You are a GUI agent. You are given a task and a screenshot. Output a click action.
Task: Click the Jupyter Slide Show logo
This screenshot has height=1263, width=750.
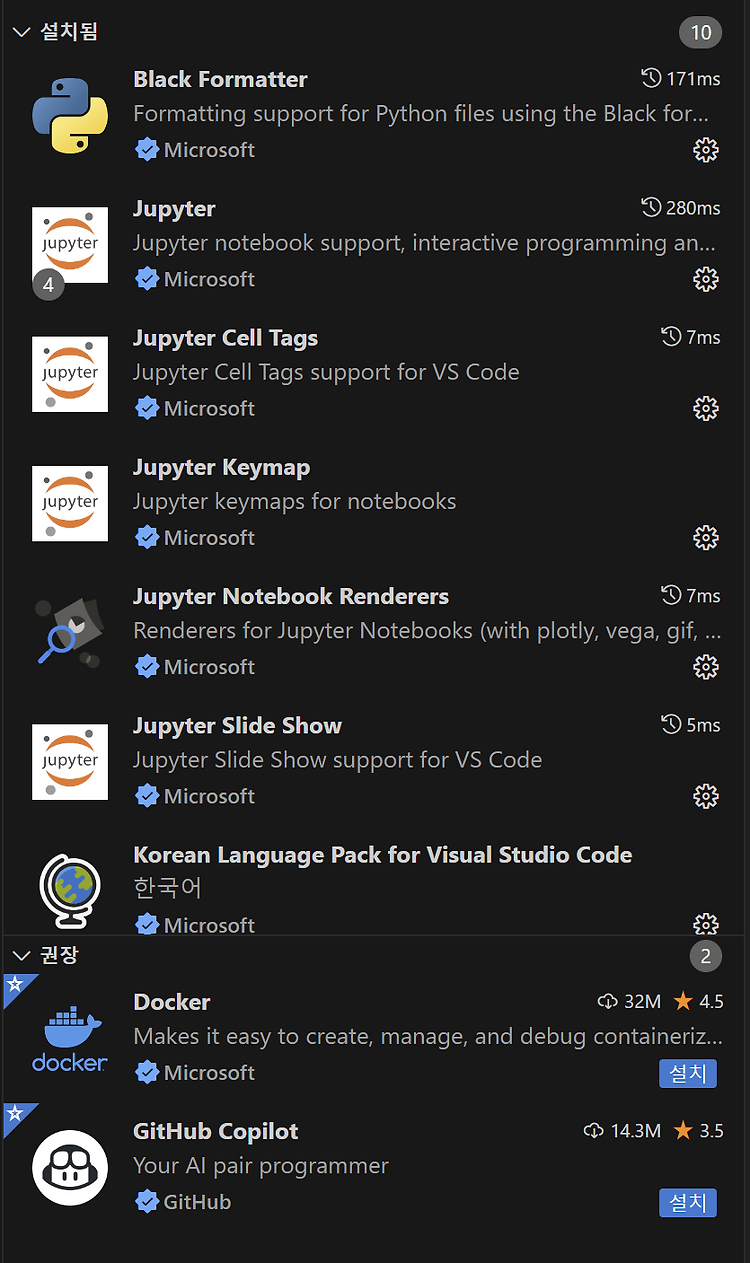click(x=70, y=762)
